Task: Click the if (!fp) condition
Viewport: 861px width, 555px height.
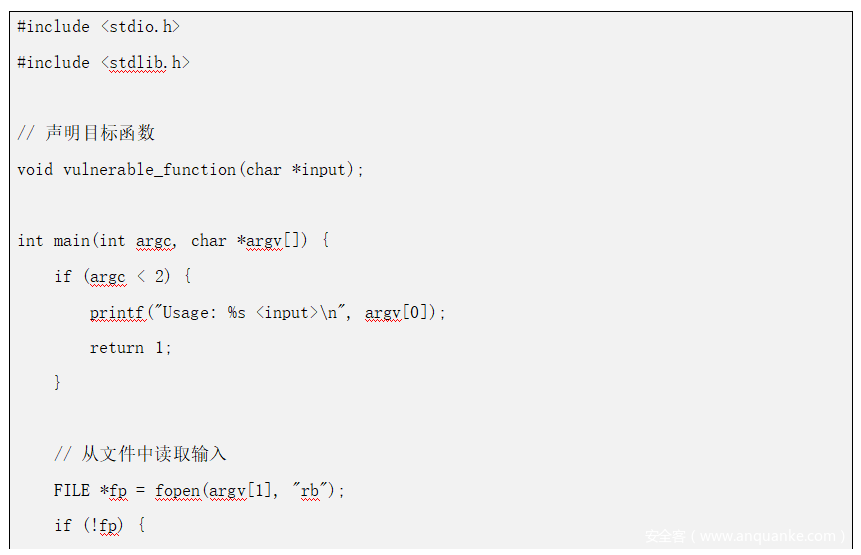Action: [x=99, y=526]
